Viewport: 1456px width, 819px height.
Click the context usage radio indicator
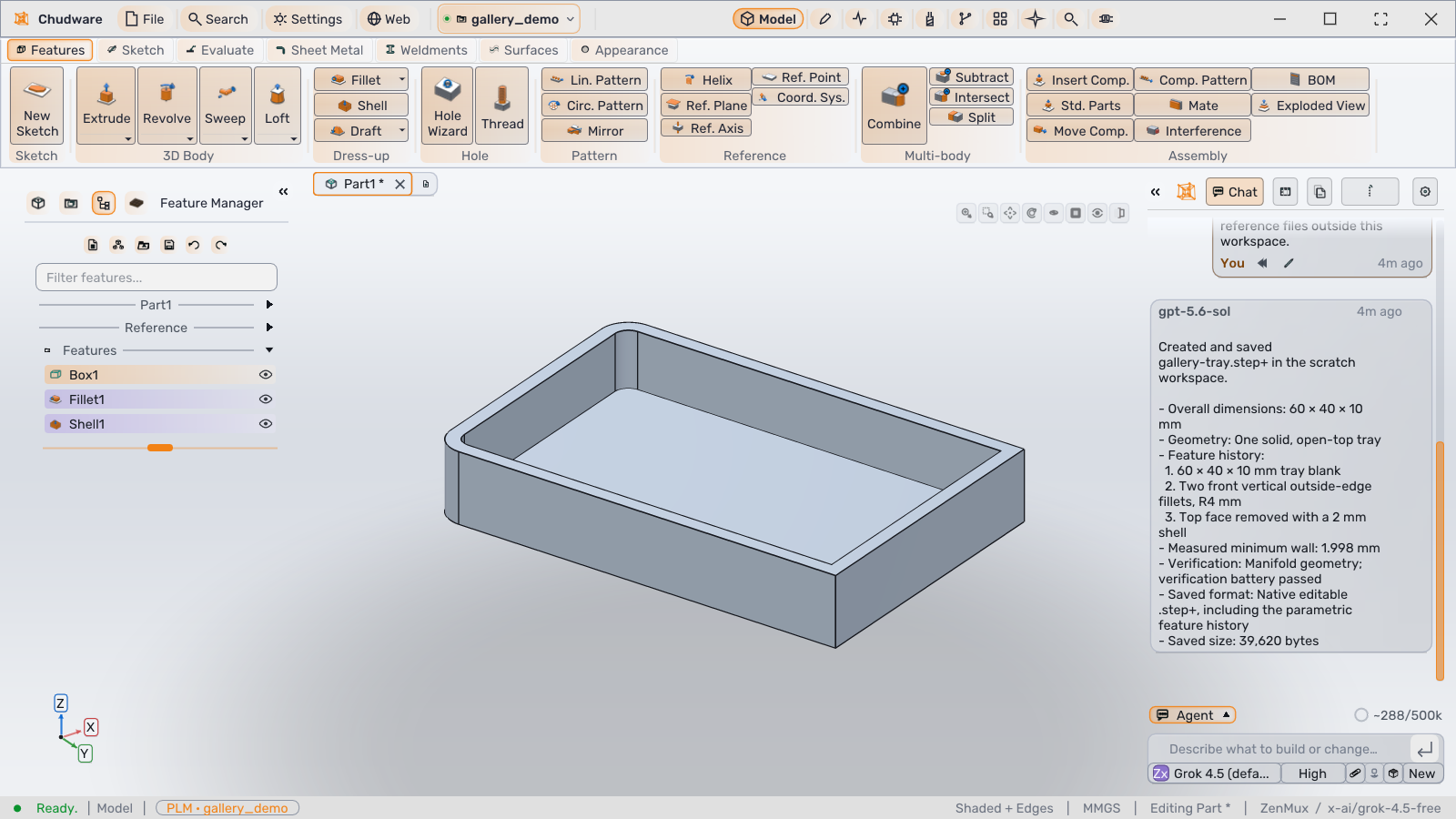click(x=1361, y=715)
